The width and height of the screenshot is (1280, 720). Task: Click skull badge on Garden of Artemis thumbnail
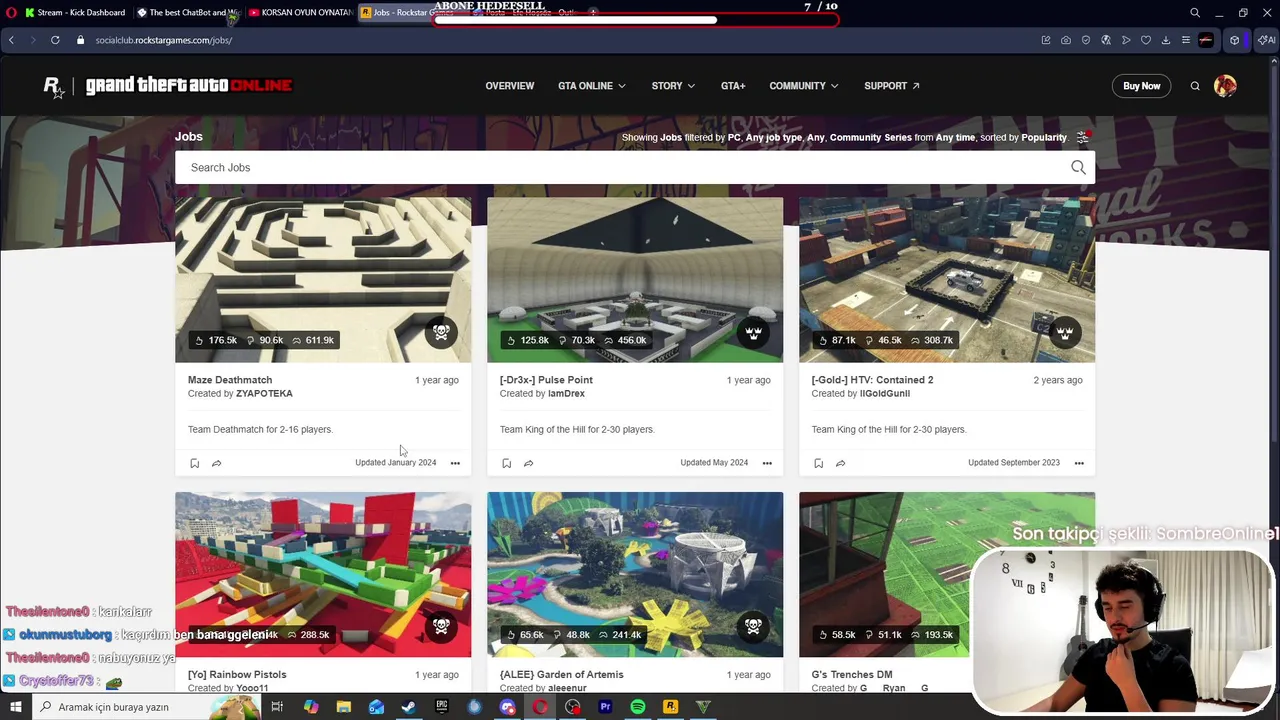753,627
